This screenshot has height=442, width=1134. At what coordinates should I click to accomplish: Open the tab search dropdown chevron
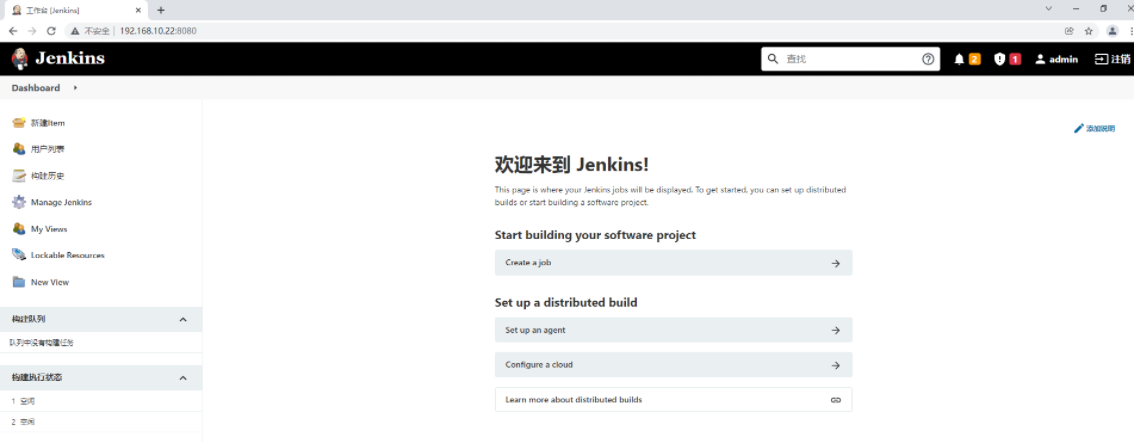click(x=1049, y=9)
